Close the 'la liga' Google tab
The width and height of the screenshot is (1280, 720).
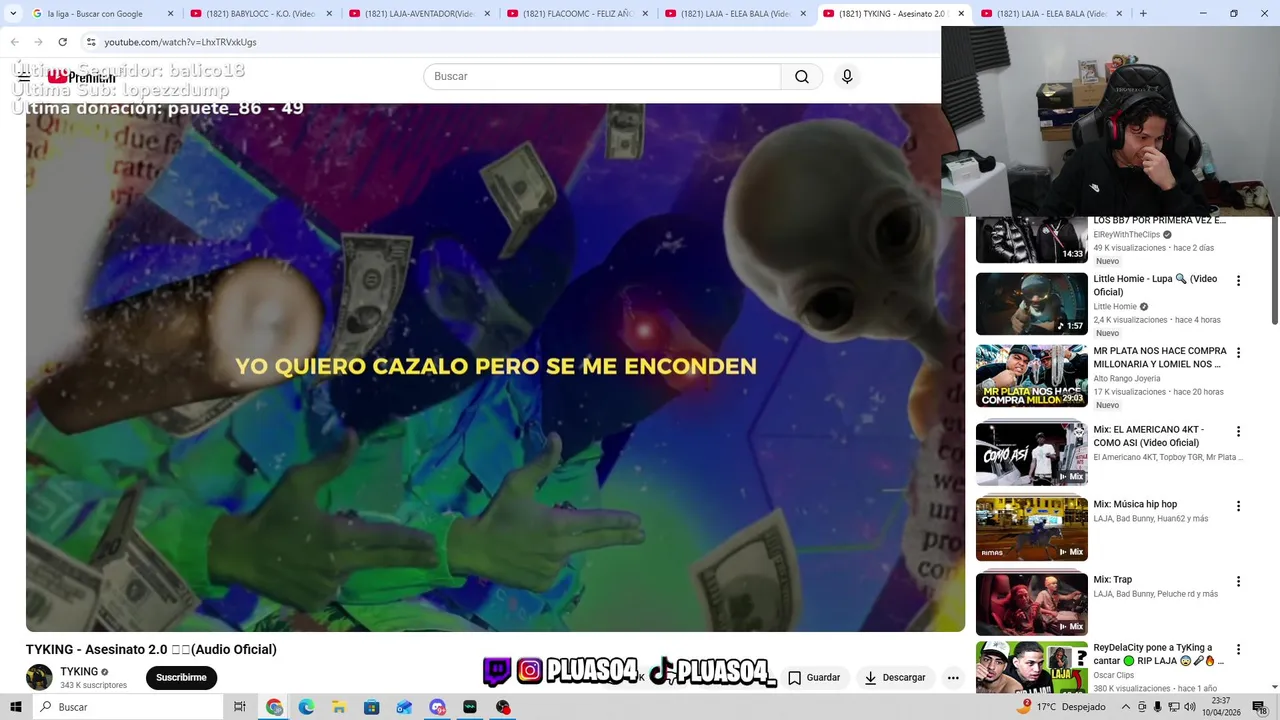click(x=171, y=14)
